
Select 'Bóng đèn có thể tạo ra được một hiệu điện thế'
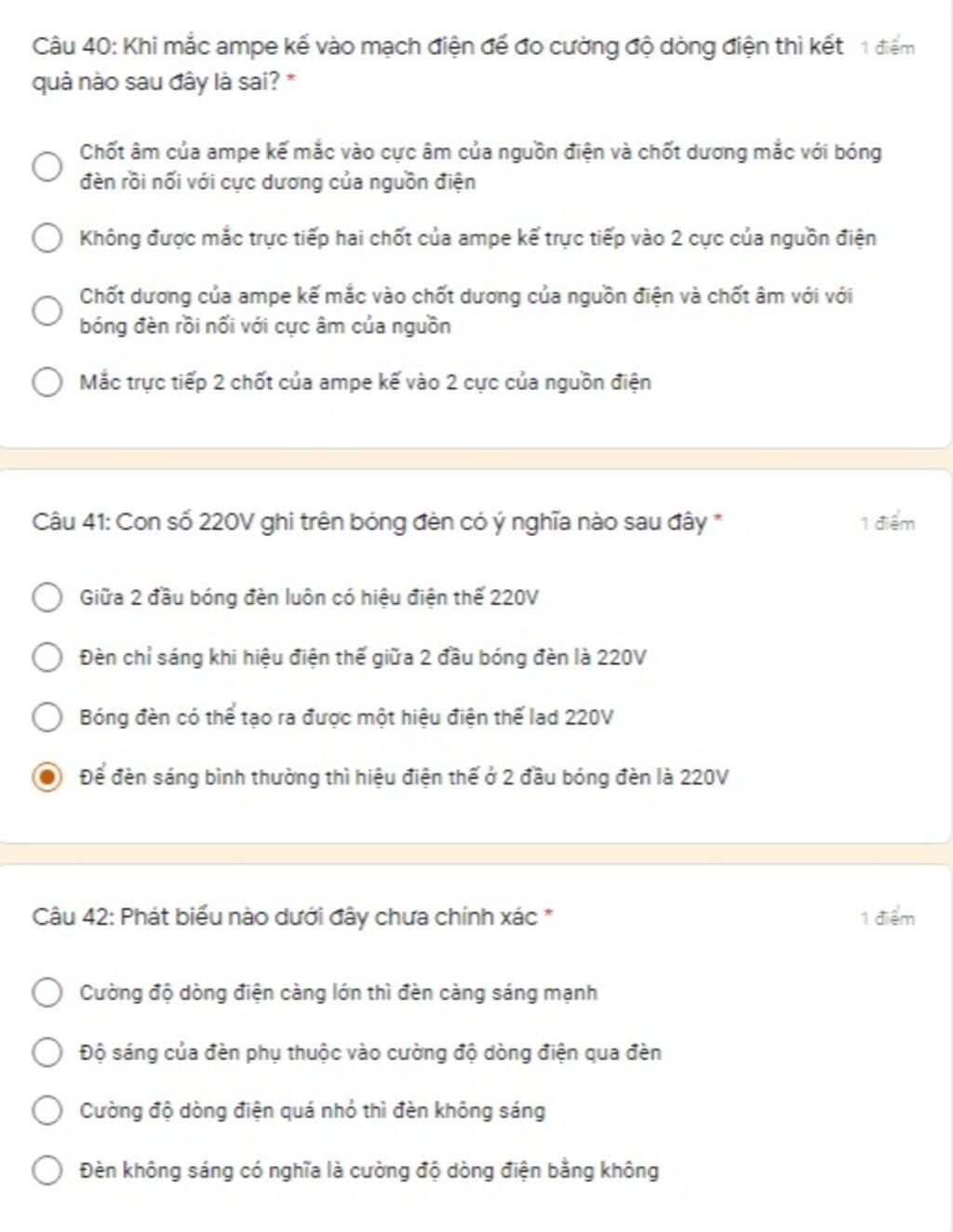(x=47, y=717)
